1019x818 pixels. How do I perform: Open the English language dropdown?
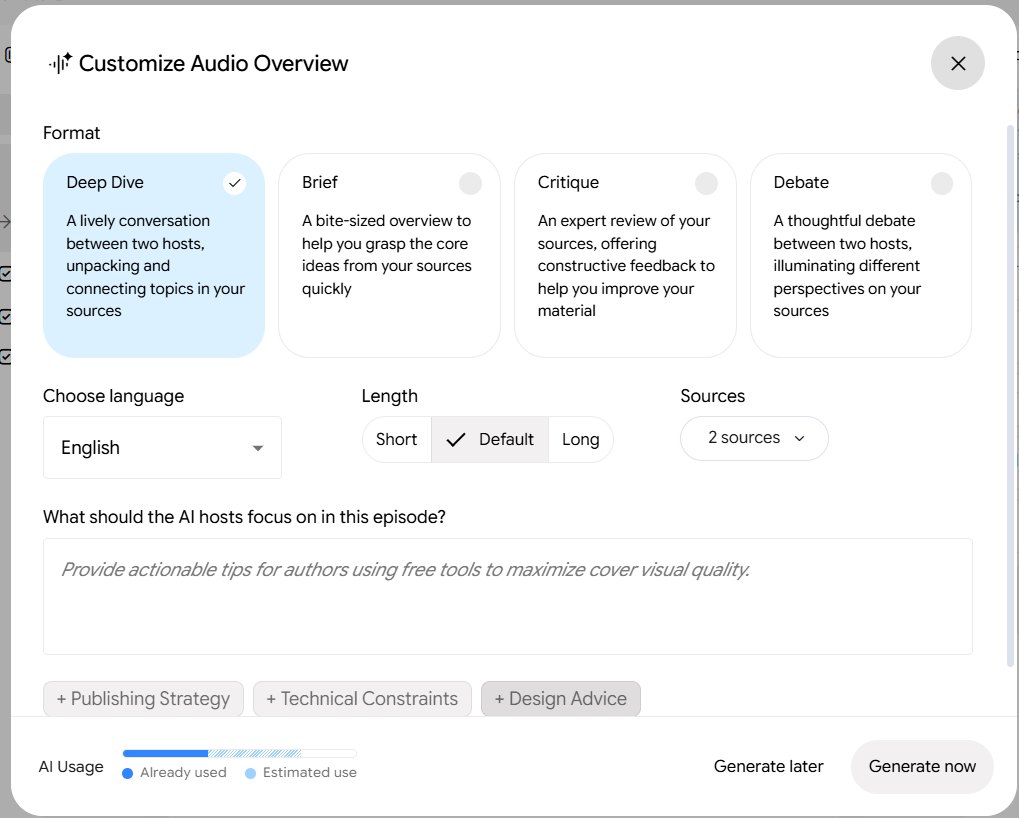[x=162, y=448]
